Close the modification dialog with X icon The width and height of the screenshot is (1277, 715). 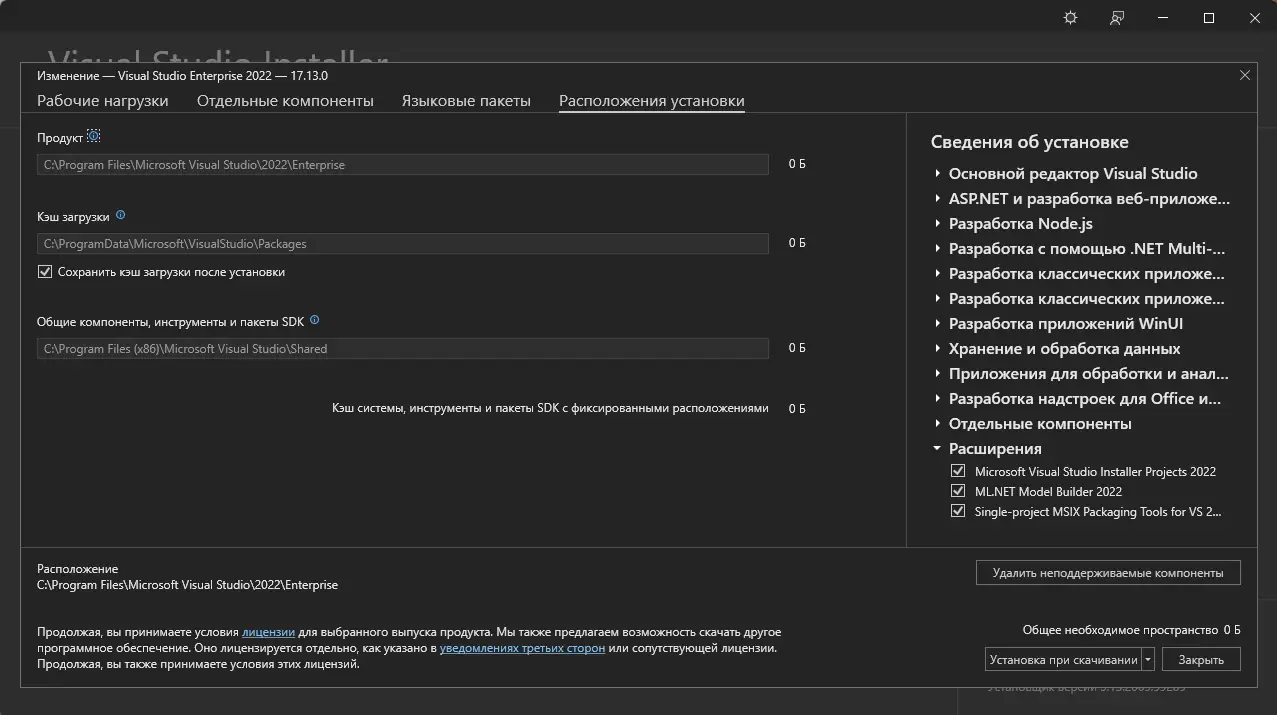click(1245, 75)
